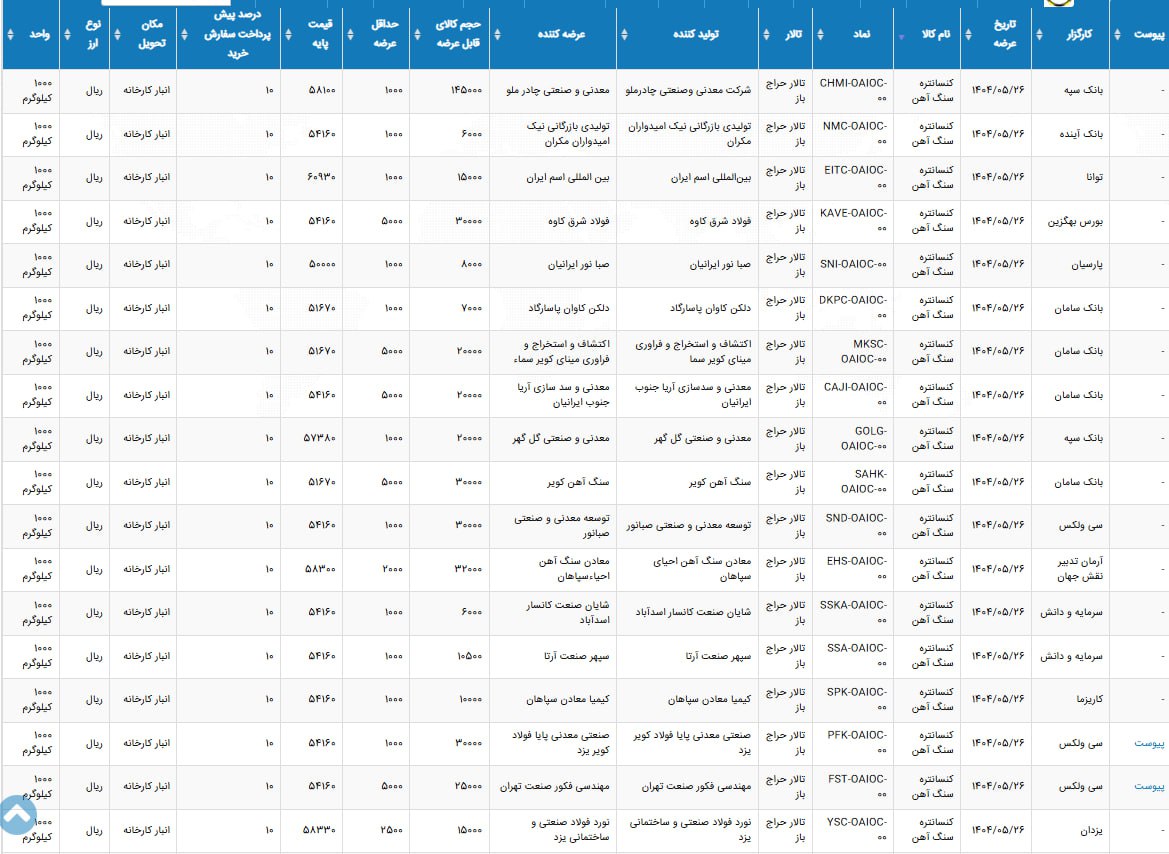Click broker name بورس بهگزین
The width and height of the screenshot is (1169, 854).
pyautogui.click(x=1075, y=222)
